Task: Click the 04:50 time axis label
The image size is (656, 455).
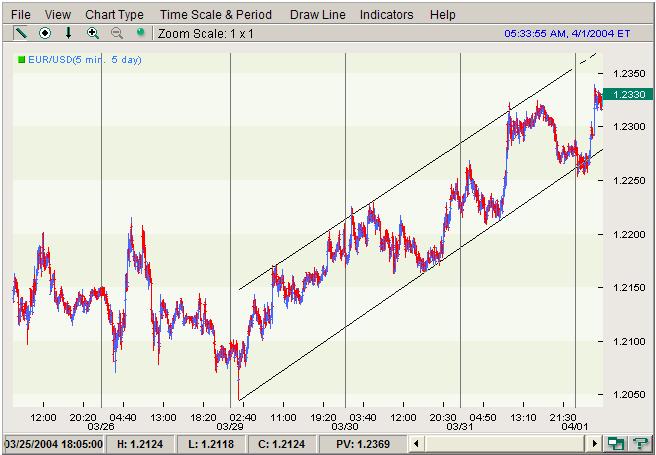Action: tap(483, 417)
